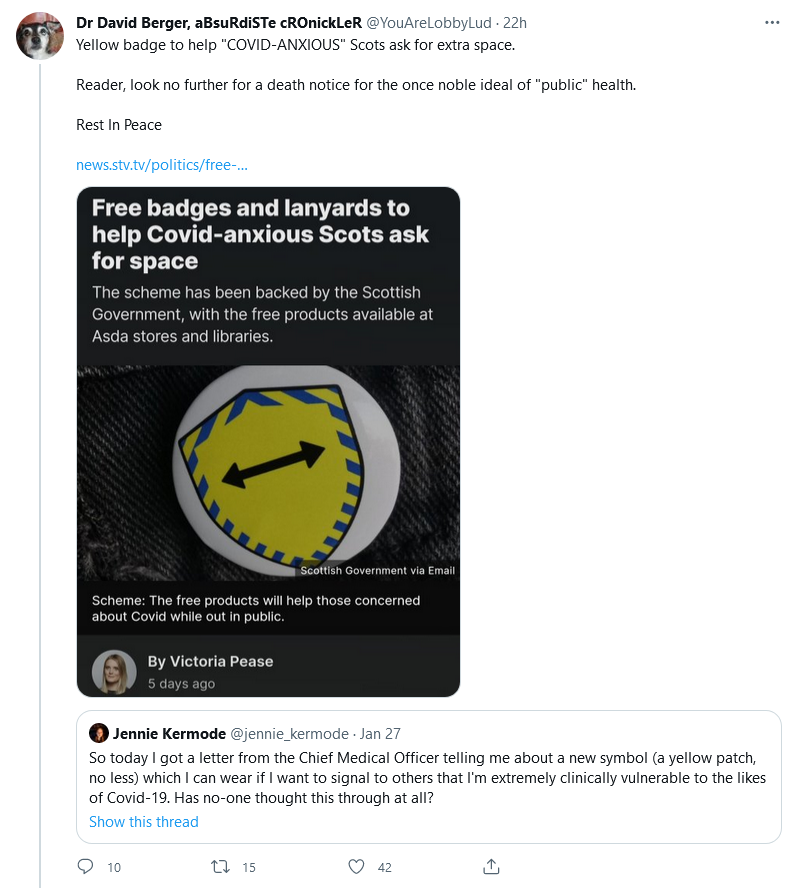Screen dimensions: 798x888
Task: Click the 22h tweet timestamp
Action: tap(515, 22)
